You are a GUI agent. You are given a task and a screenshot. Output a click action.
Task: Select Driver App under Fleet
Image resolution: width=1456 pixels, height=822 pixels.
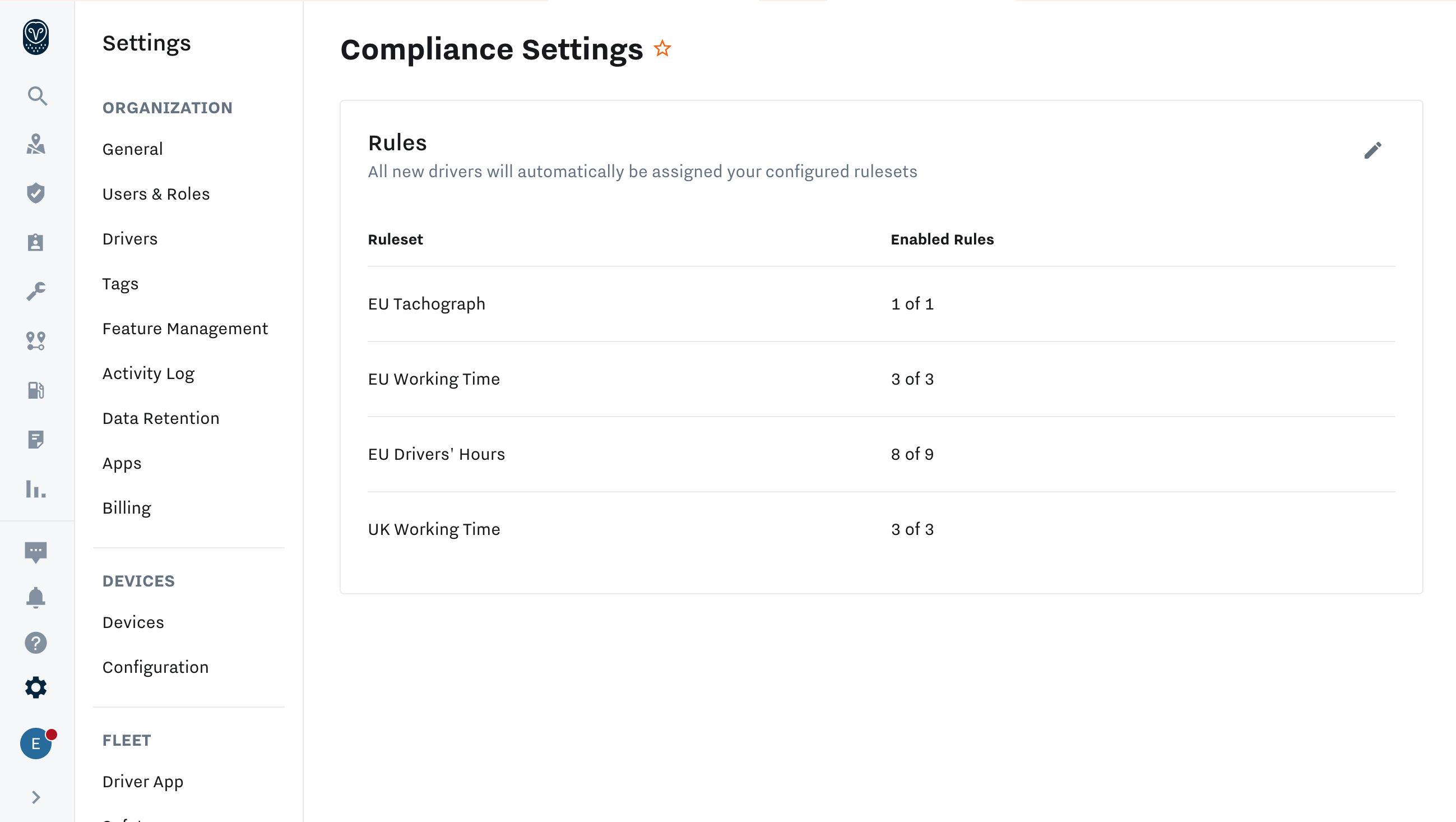(143, 781)
